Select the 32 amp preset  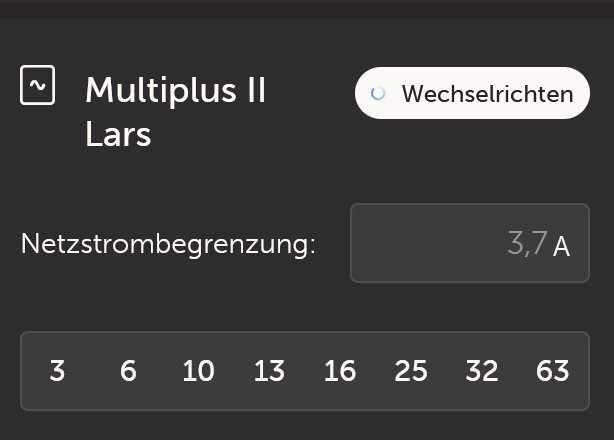(x=482, y=371)
